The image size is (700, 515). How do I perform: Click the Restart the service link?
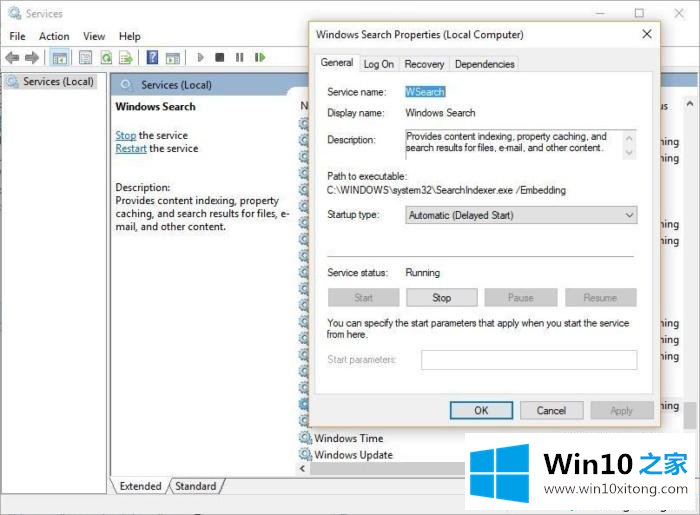[131, 149]
